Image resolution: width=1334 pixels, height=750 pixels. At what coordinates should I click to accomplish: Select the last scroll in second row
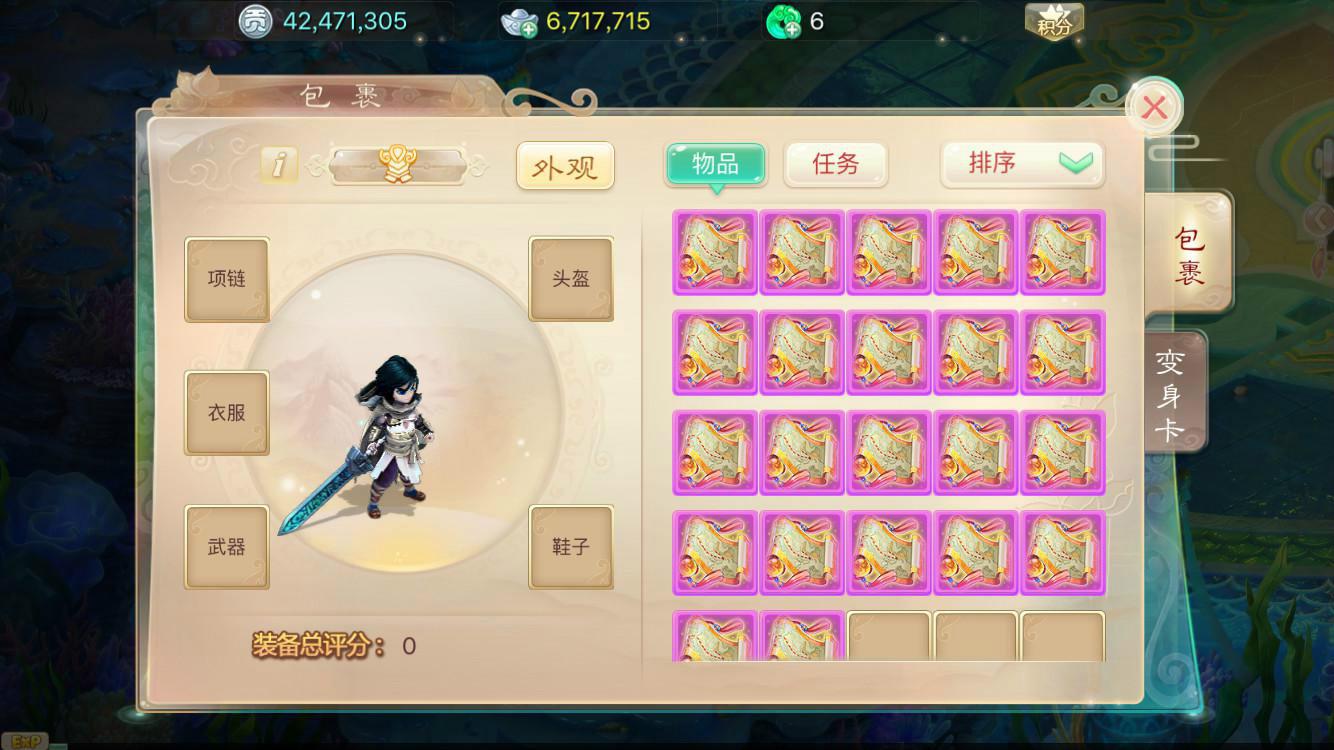(x=1062, y=352)
